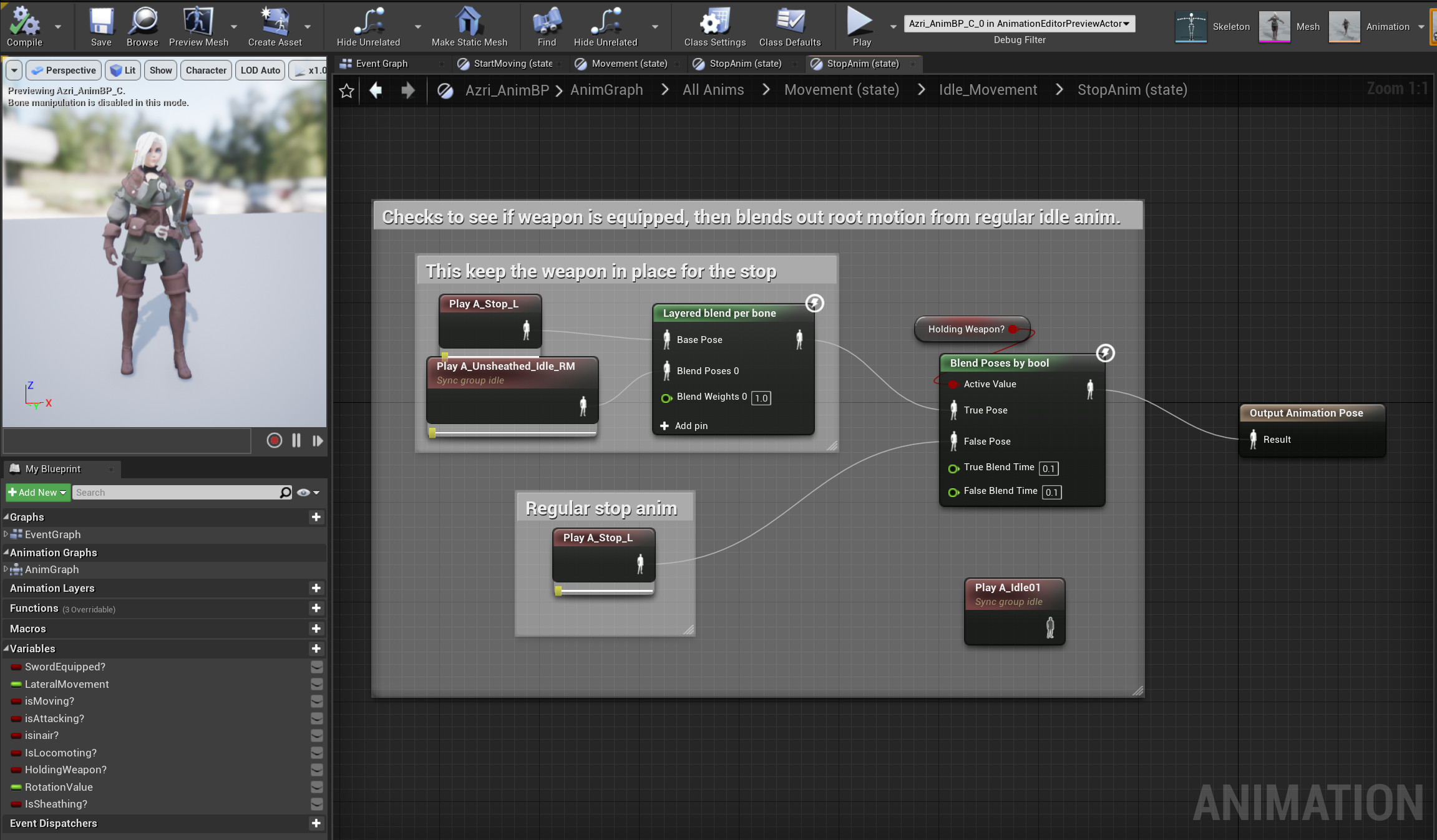Toggle visibility of the HoldingWeapon? variable
Image resolution: width=1437 pixels, height=840 pixels.
317,770
